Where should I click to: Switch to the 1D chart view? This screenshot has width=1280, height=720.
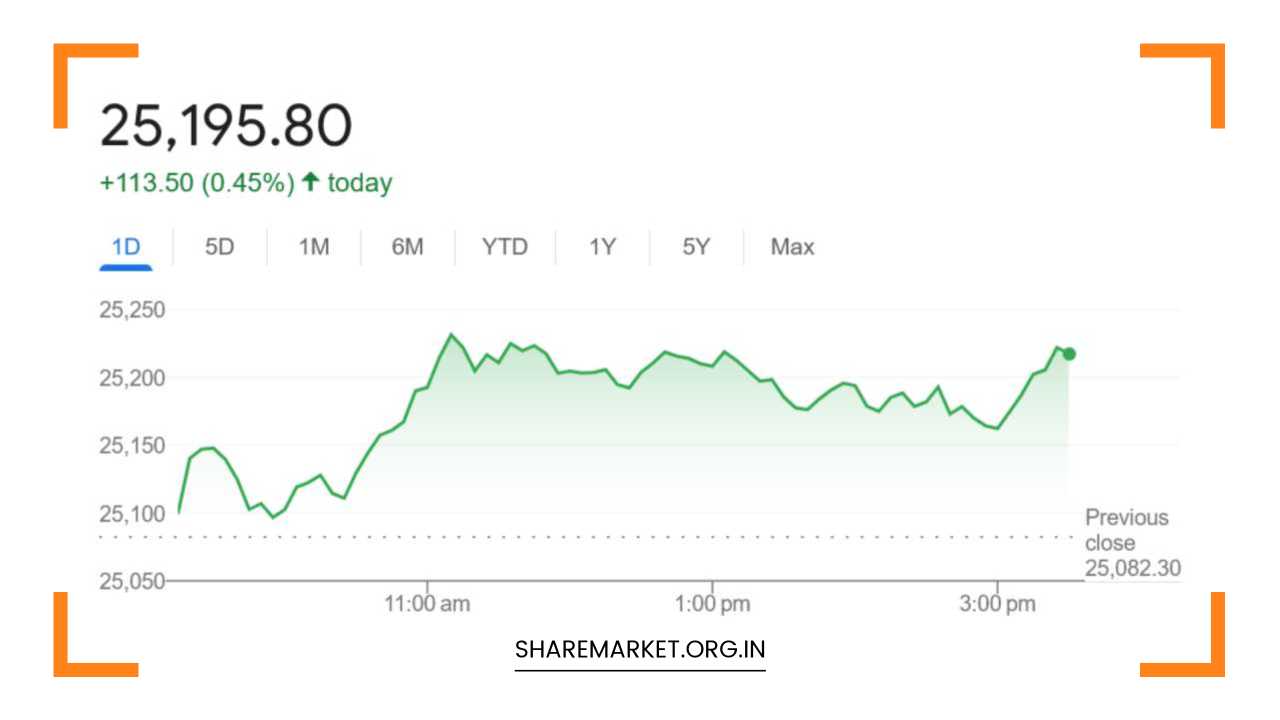(125, 246)
